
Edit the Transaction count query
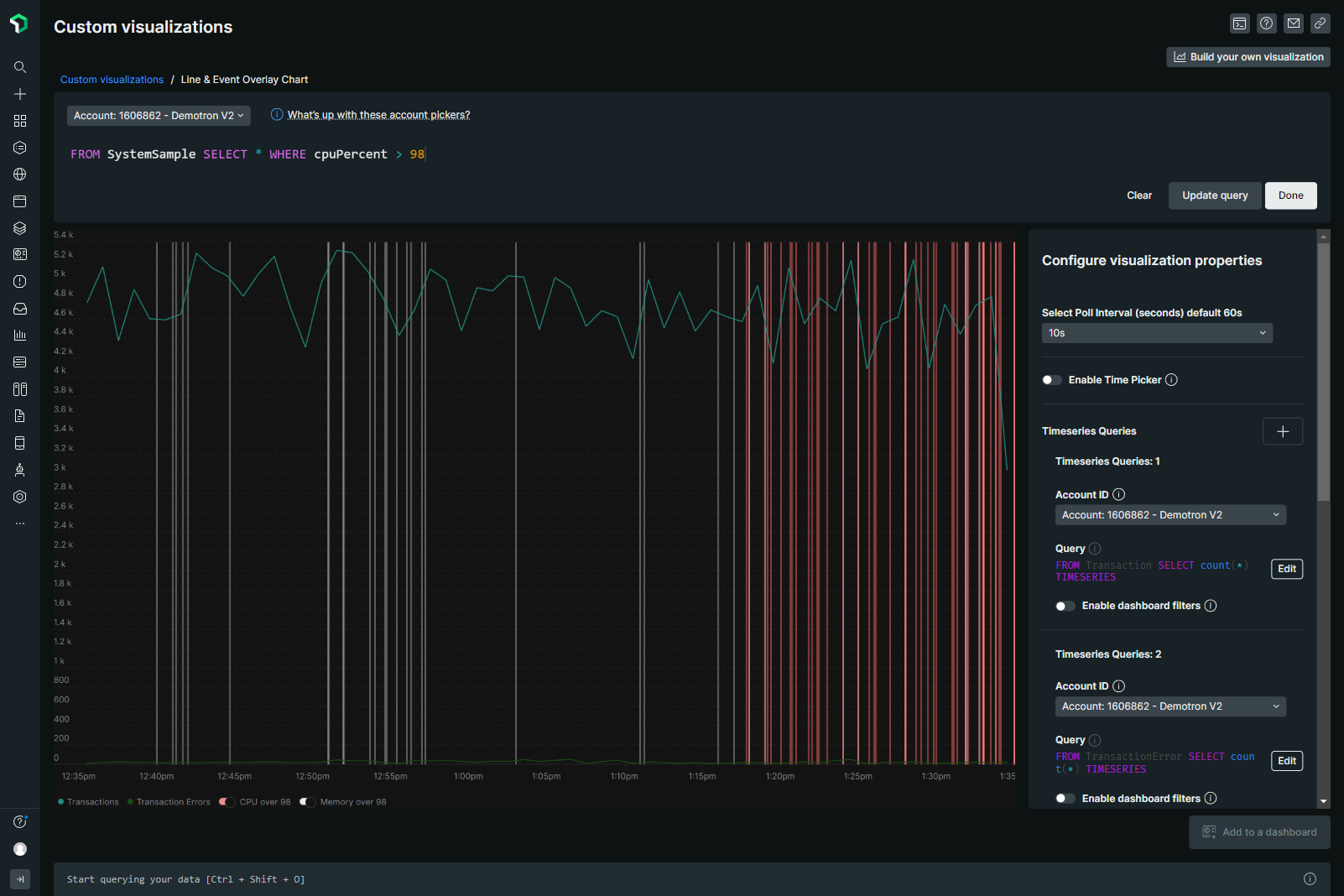click(x=1287, y=569)
